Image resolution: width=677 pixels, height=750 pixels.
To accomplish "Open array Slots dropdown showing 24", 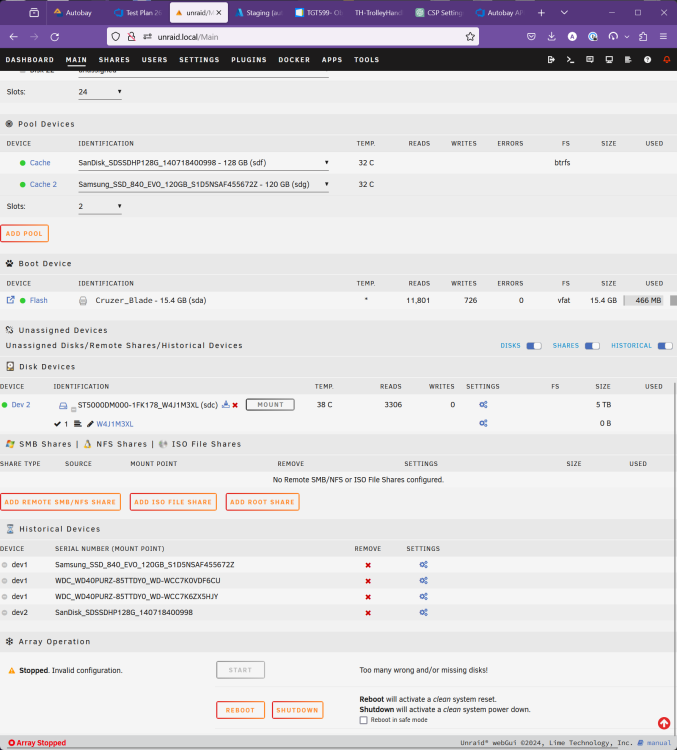I will 100,92.
